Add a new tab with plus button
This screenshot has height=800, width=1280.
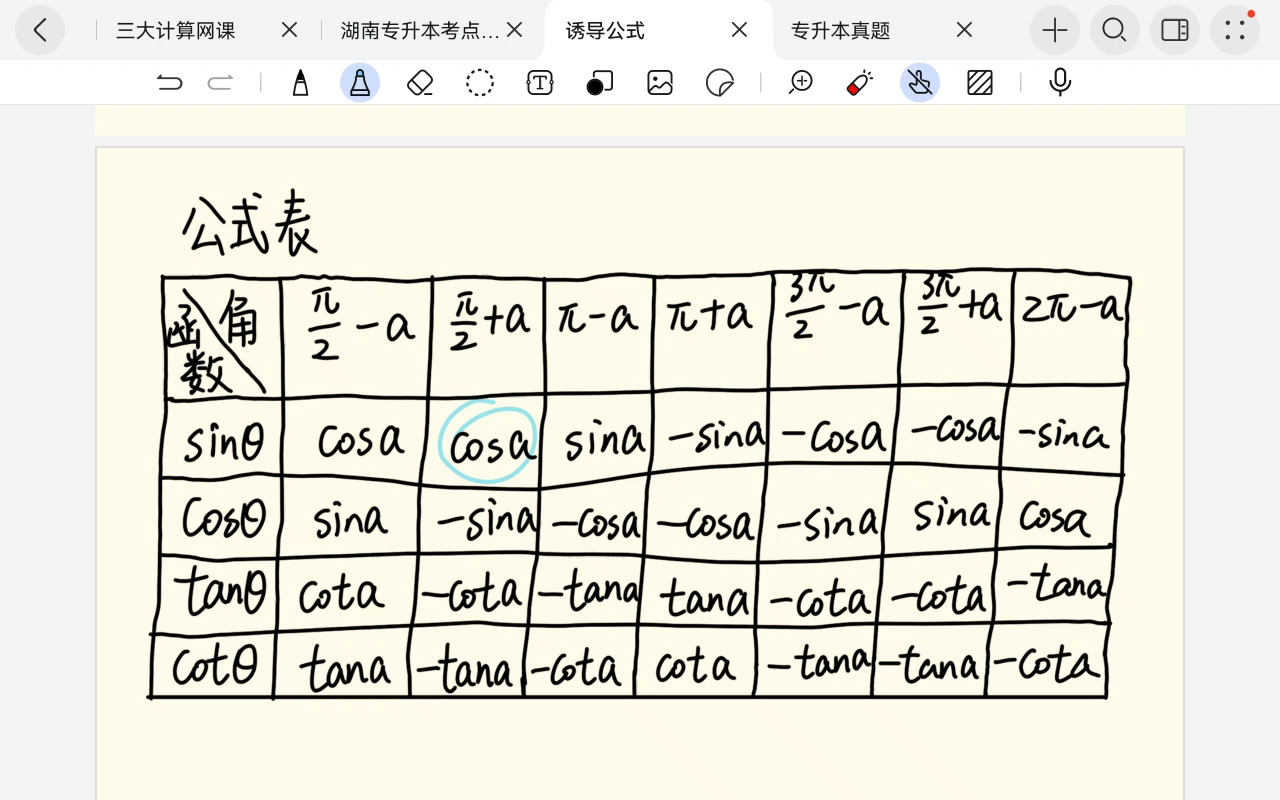pos(1055,30)
